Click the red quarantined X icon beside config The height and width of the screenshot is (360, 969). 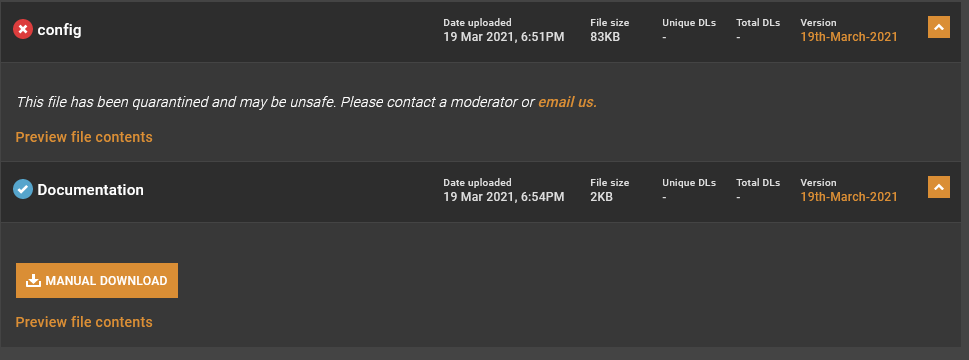[23, 29]
